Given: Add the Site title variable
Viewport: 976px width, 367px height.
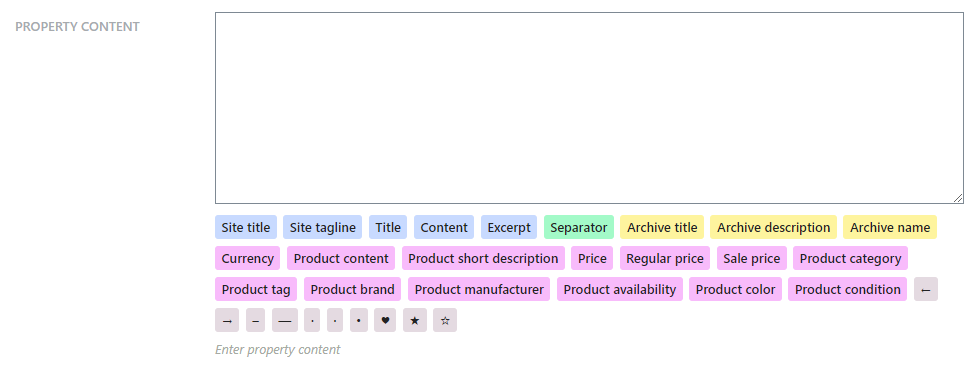Looking at the screenshot, I should 246,227.
